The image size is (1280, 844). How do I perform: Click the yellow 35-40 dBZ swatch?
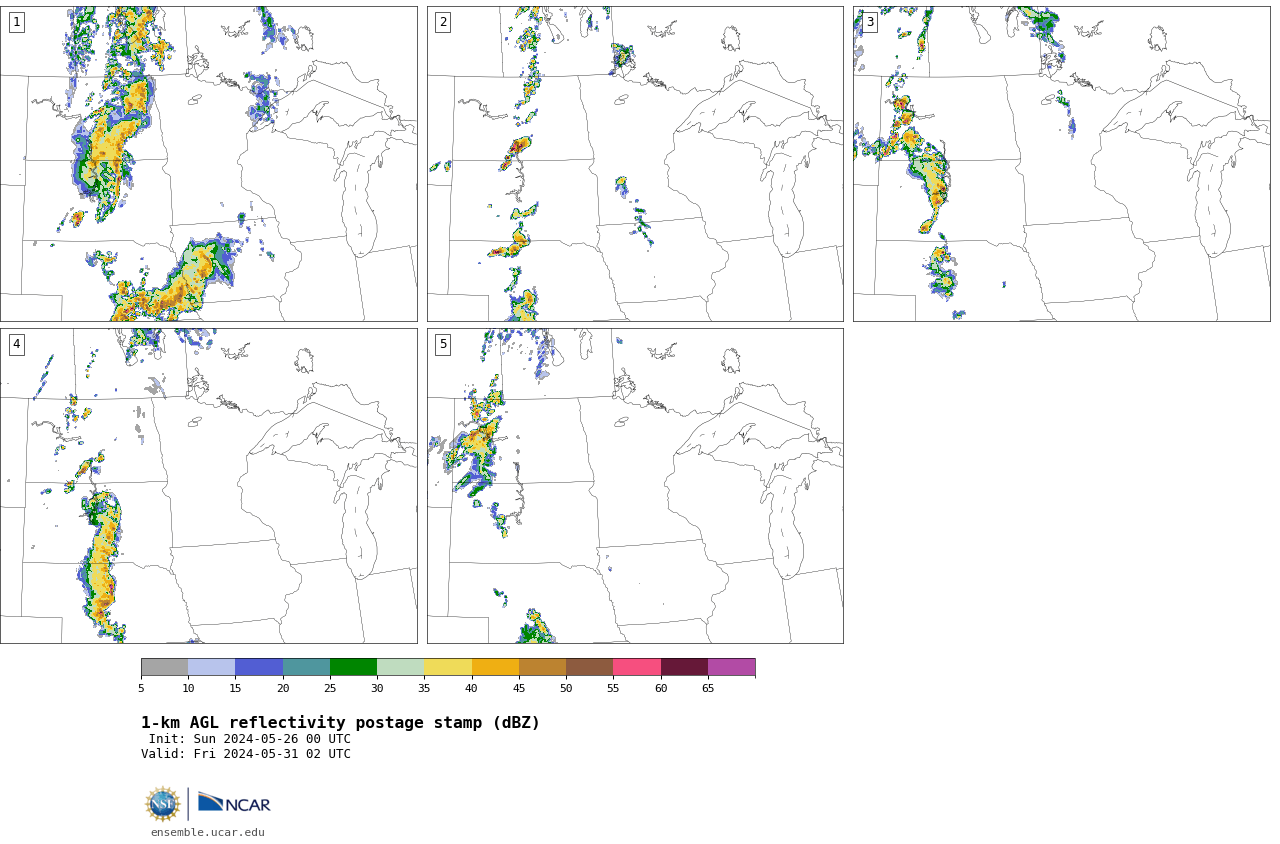(x=448, y=667)
